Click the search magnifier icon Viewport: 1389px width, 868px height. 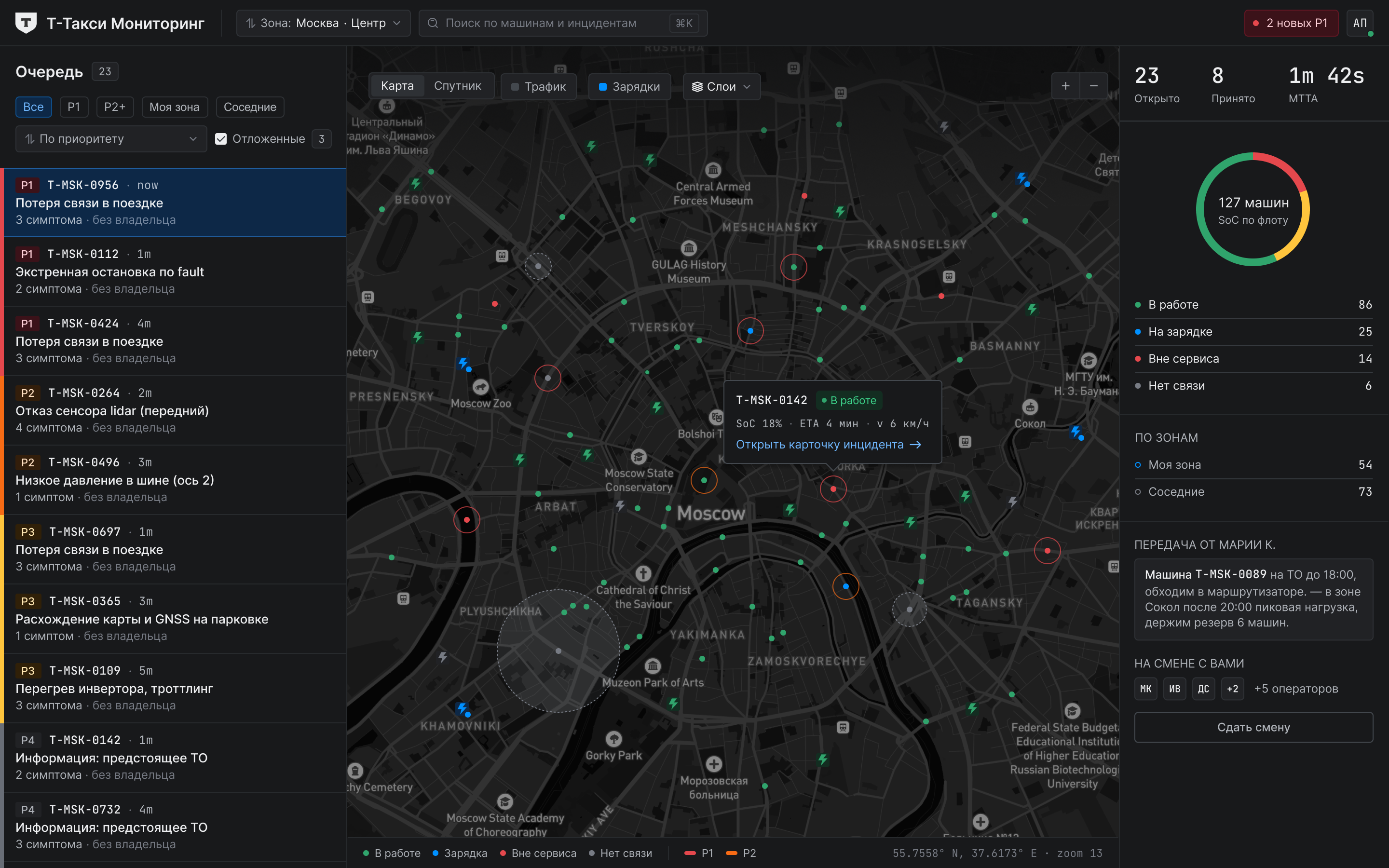(434, 23)
